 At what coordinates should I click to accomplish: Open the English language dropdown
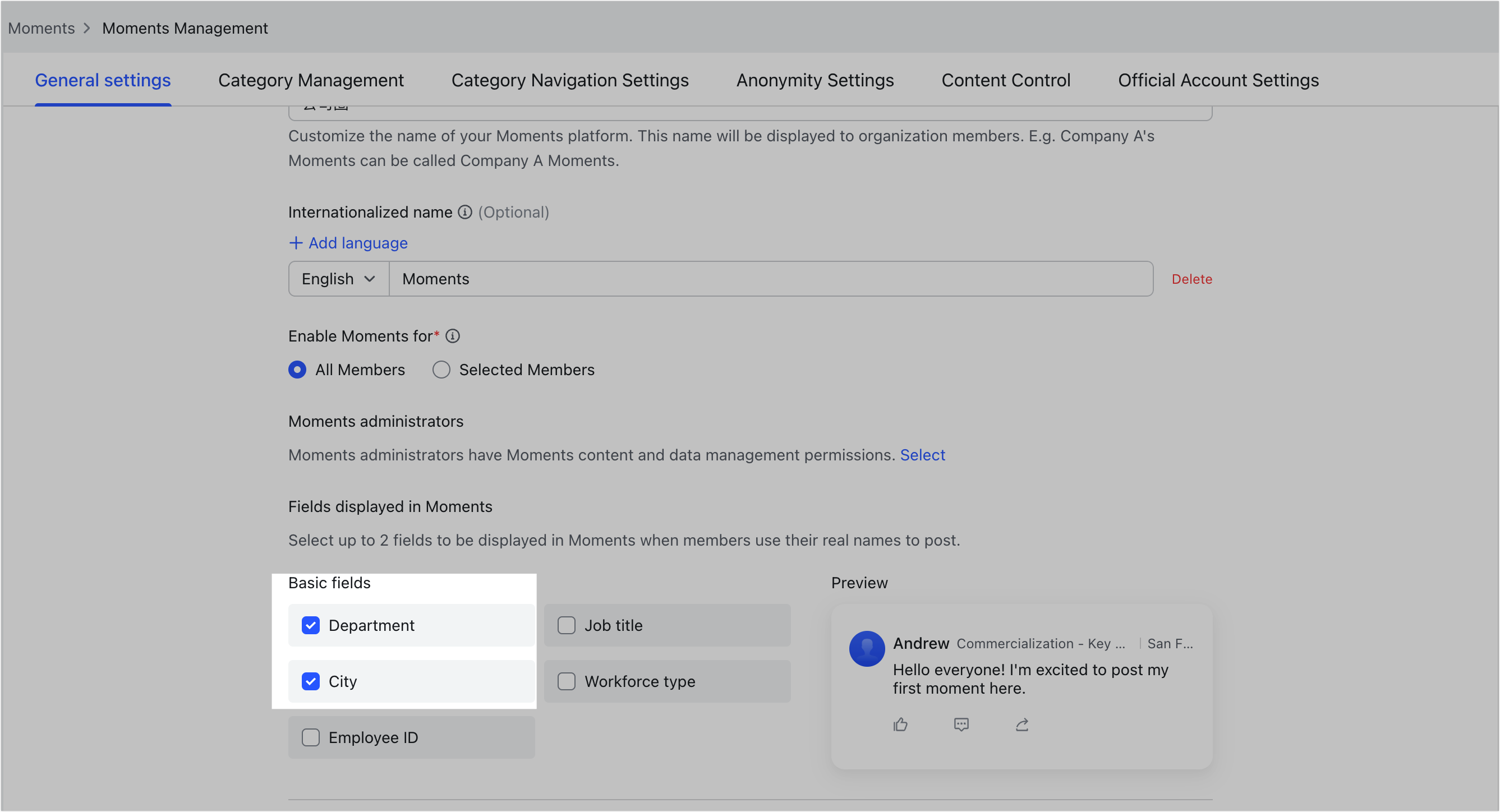pyautogui.click(x=339, y=279)
